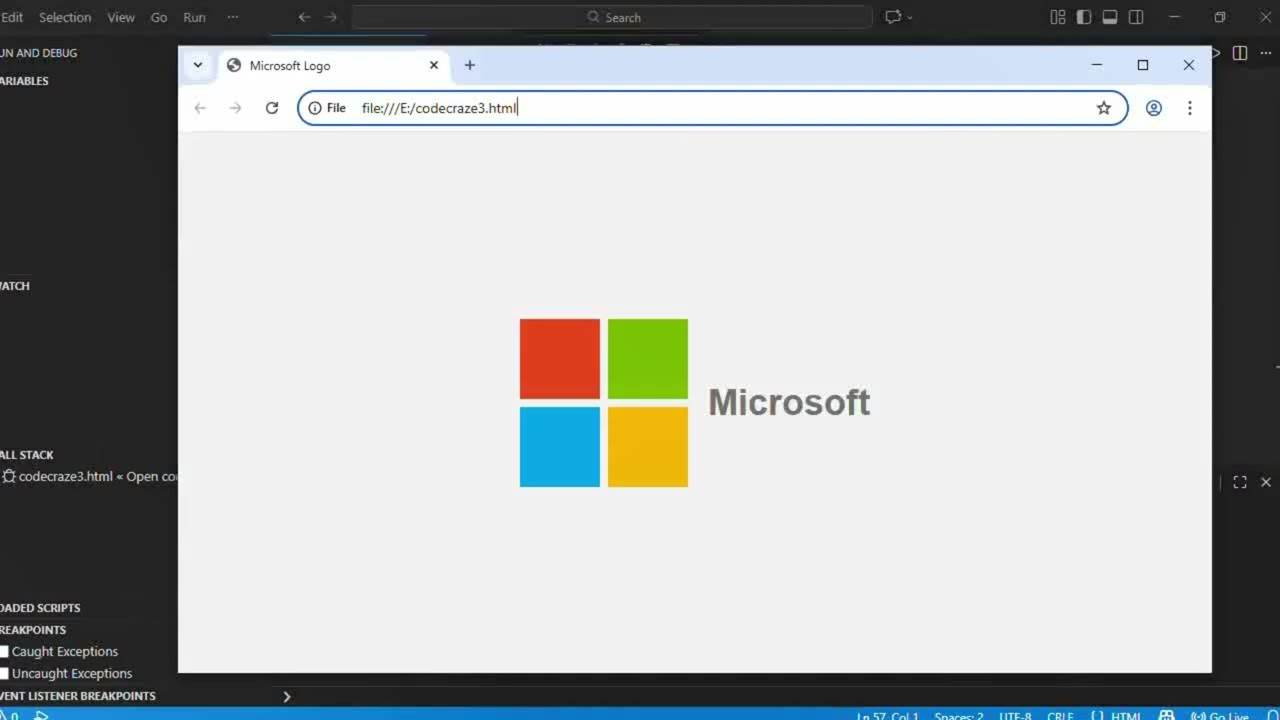Open the chat icon dropdown arrow
Viewport: 1280px width, 720px height.
click(910, 17)
